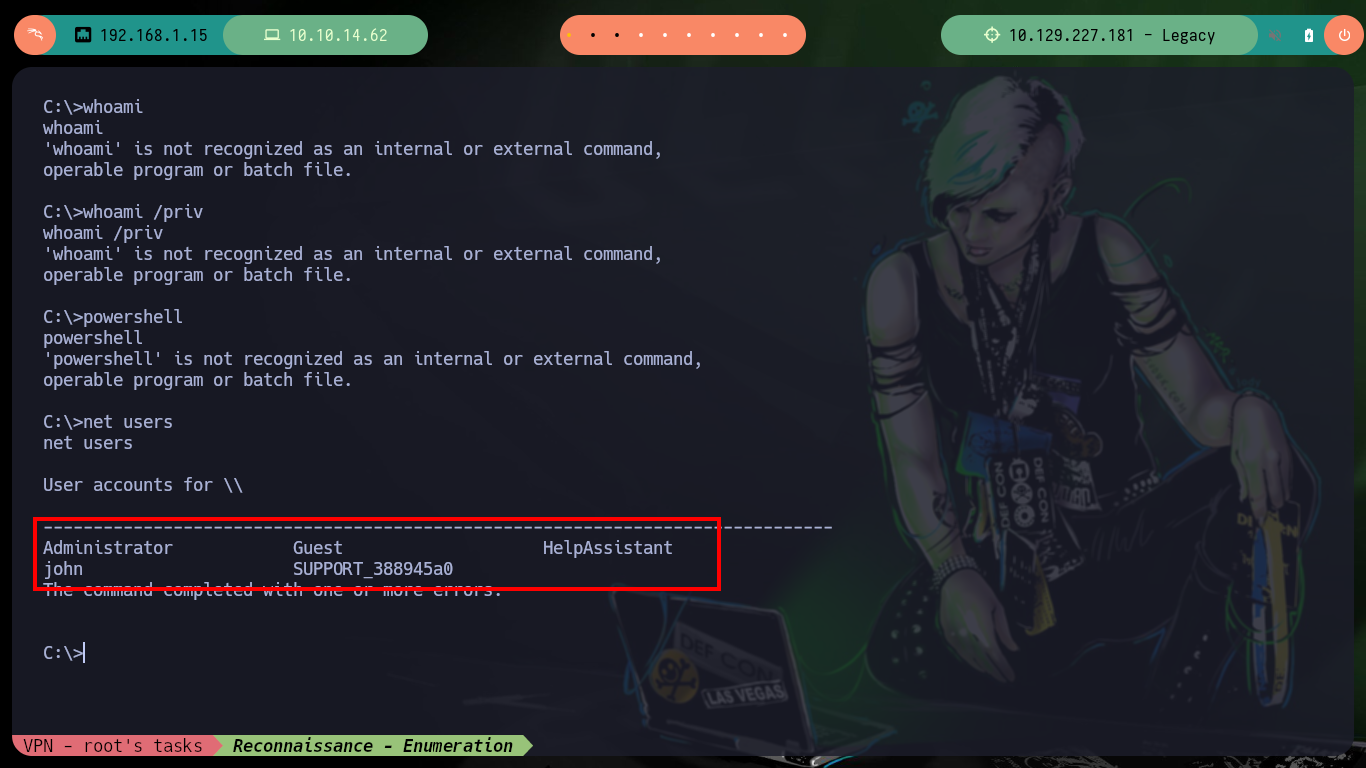Click the HelpAssistant user entry
This screenshot has width=1366, height=768.
608,548
